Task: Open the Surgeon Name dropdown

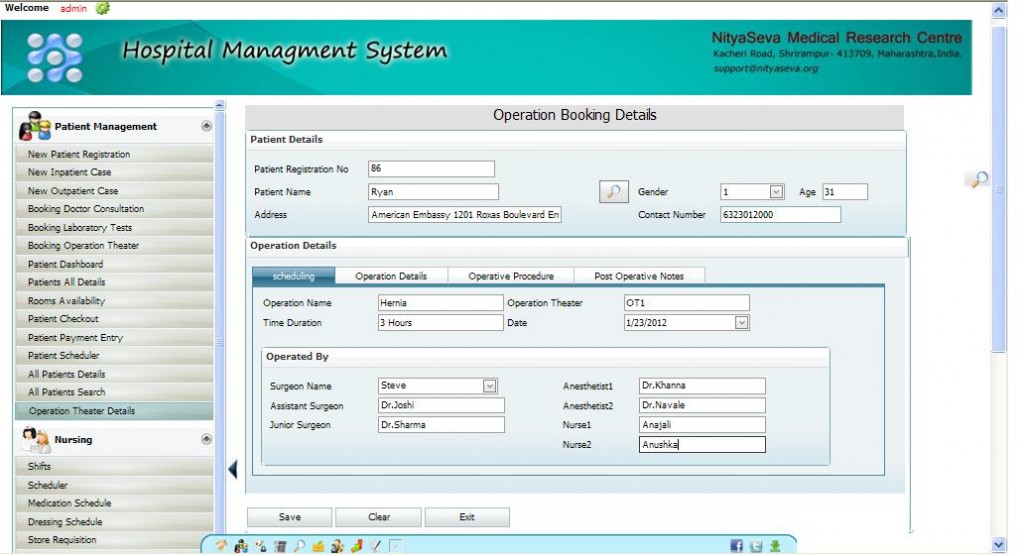Action: tap(490, 386)
